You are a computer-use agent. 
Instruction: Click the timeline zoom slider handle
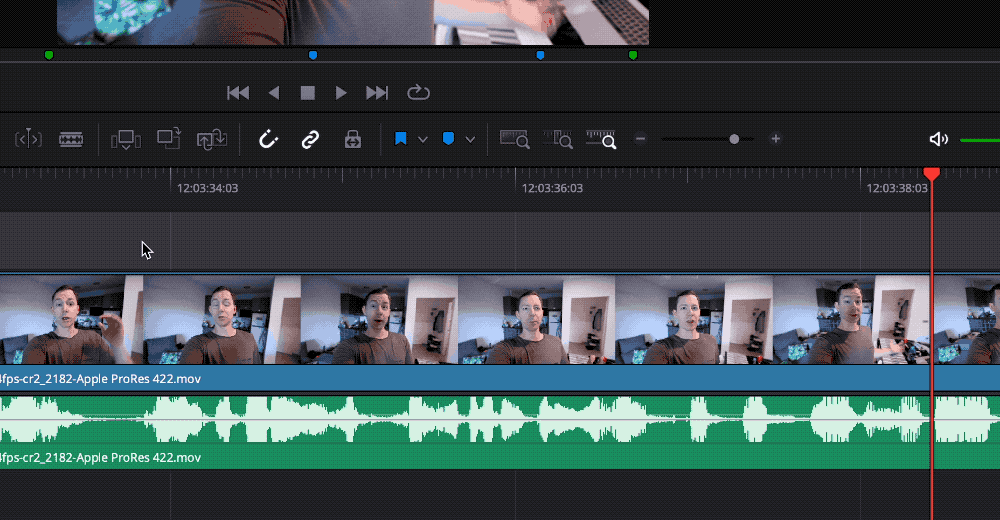[734, 138]
